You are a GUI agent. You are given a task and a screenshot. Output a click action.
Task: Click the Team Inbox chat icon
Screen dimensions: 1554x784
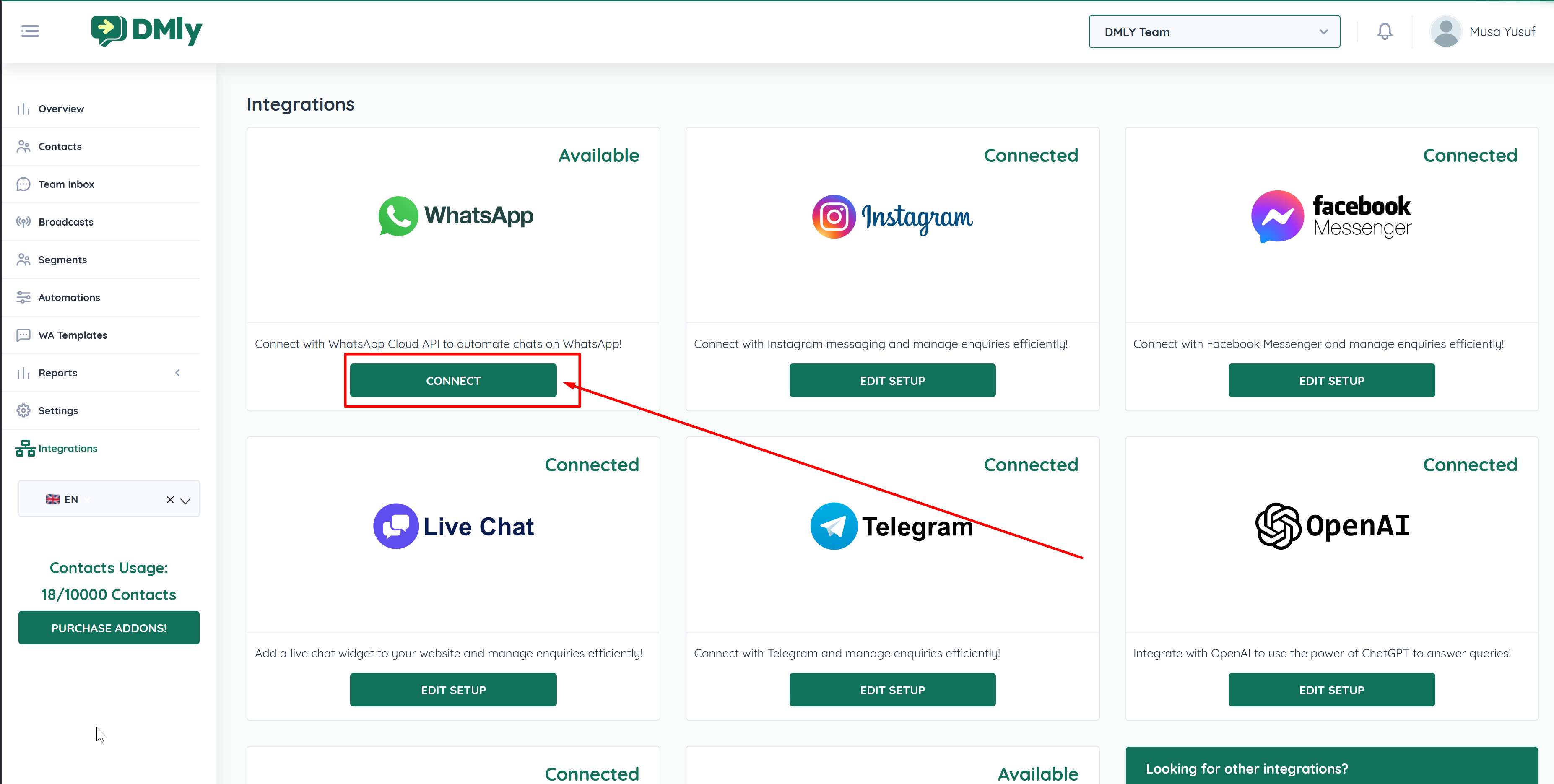(x=23, y=184)
